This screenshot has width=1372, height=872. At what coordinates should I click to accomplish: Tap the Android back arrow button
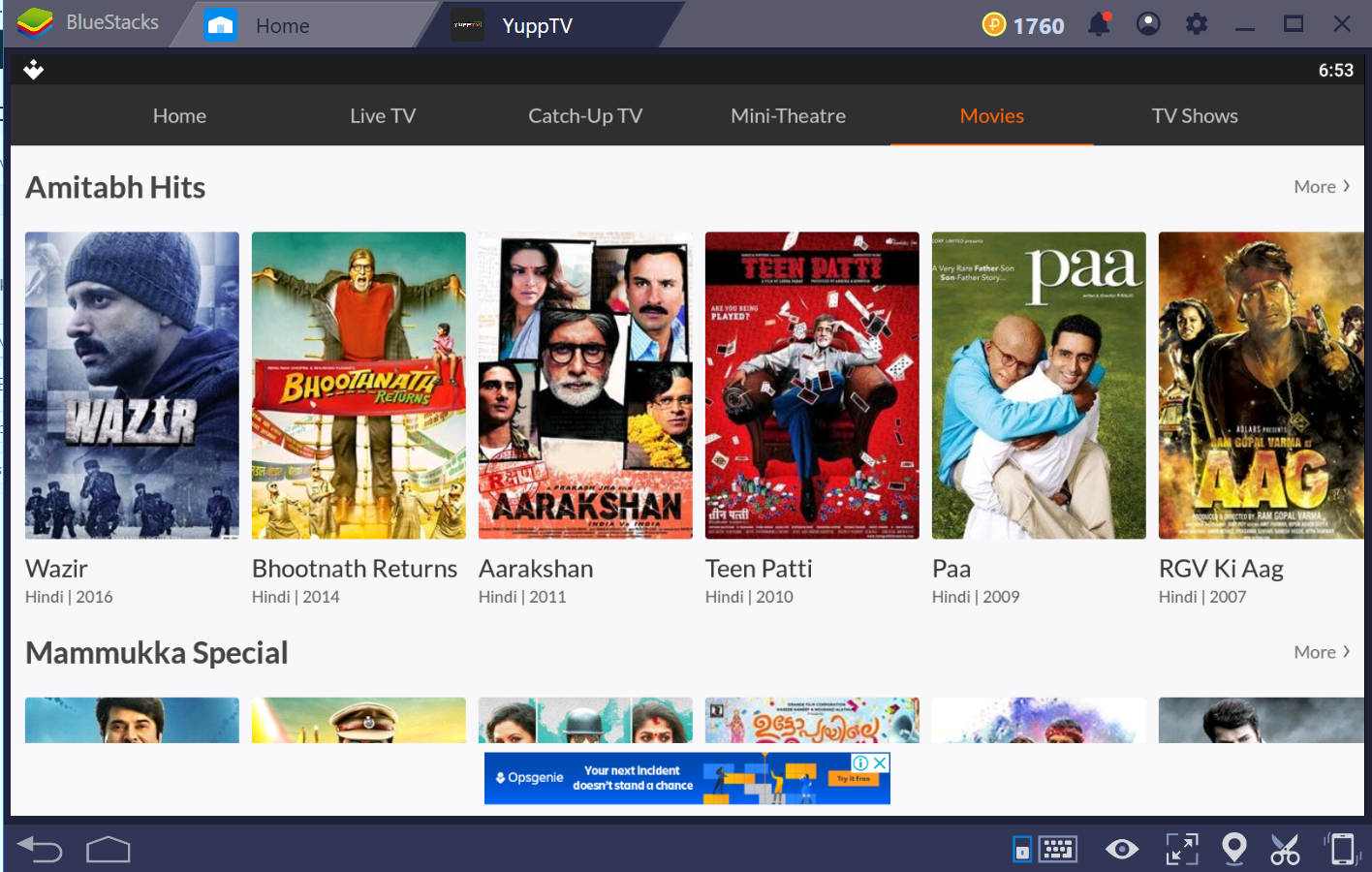point(40,850)
